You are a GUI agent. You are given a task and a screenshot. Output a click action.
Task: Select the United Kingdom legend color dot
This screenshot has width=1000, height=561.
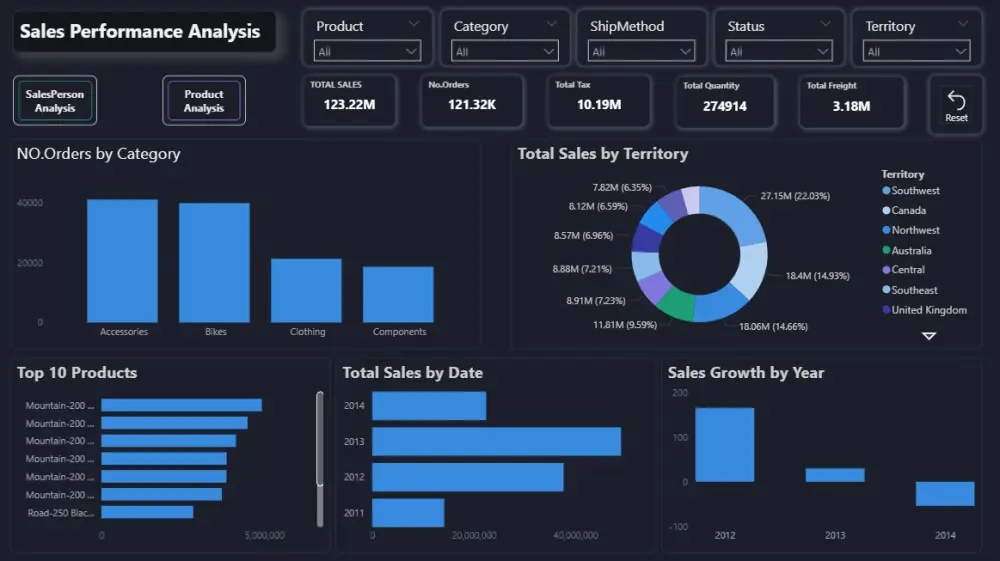click(886, 309)
